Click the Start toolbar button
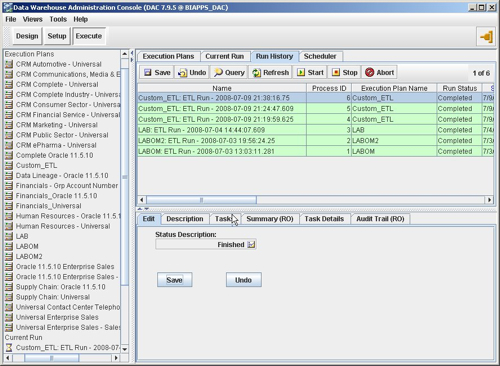 (x=310, y=72)
